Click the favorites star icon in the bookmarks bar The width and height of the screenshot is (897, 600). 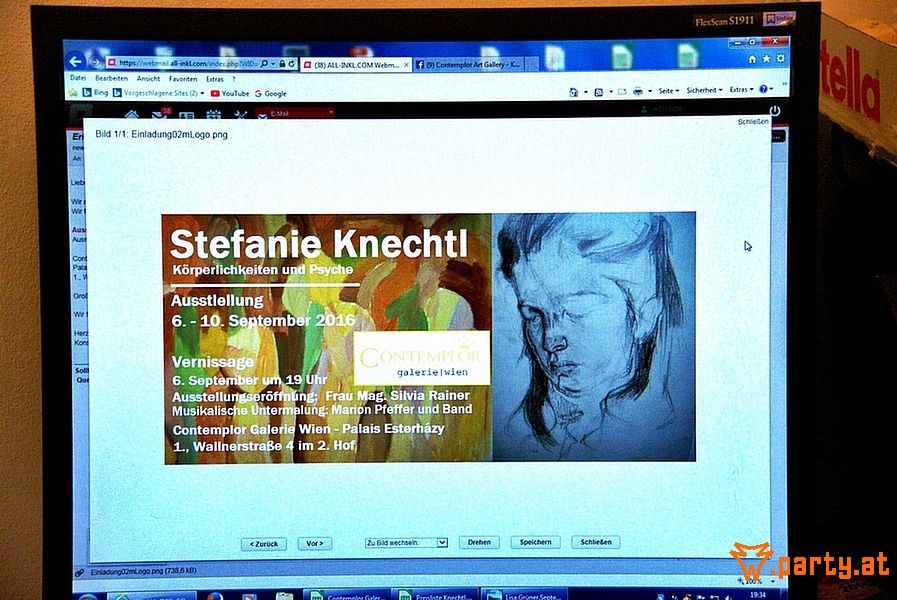(73, 92)
